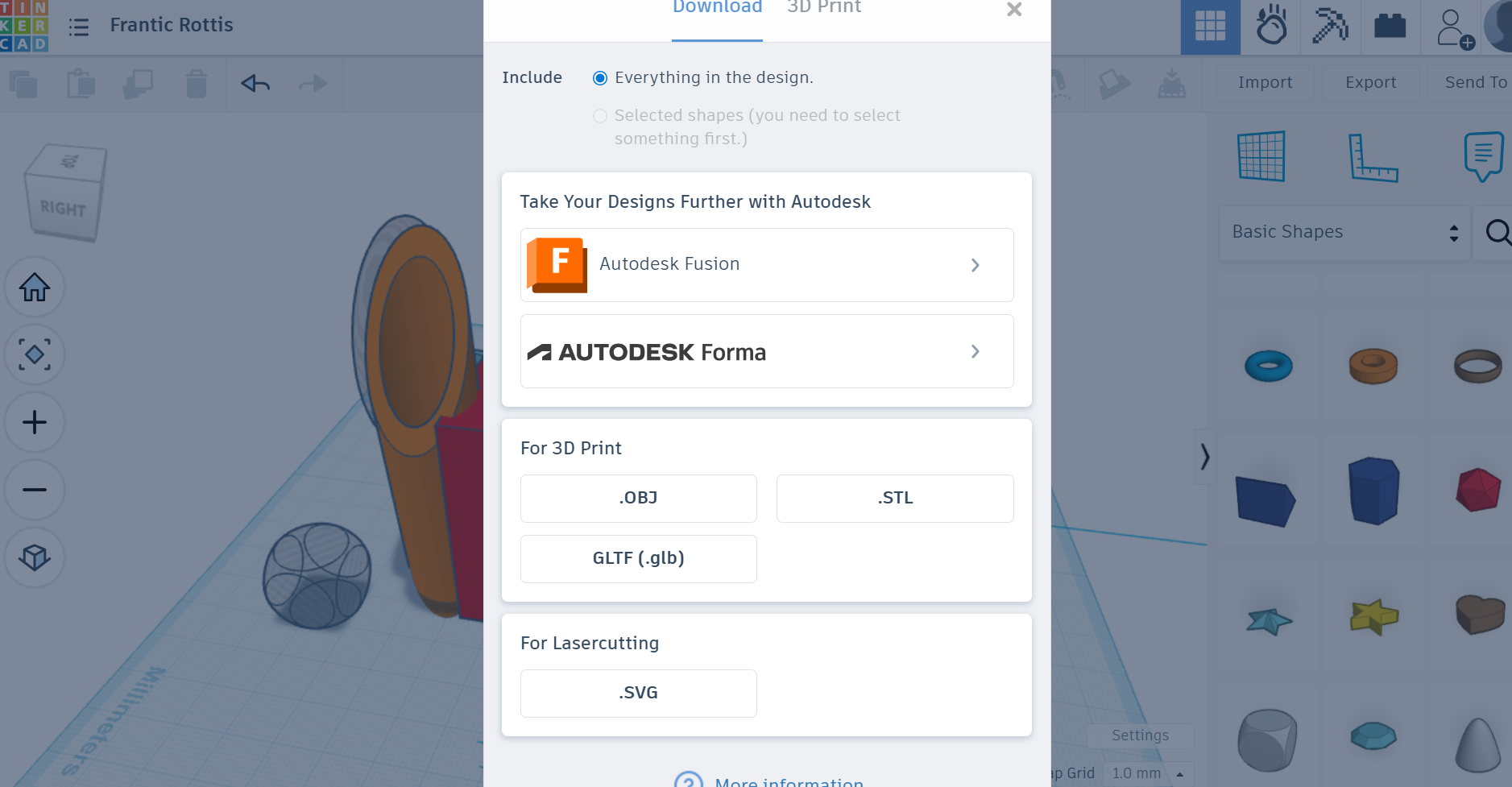
Task: Click the Undo arrow icon
Action: tap(255, 83)
